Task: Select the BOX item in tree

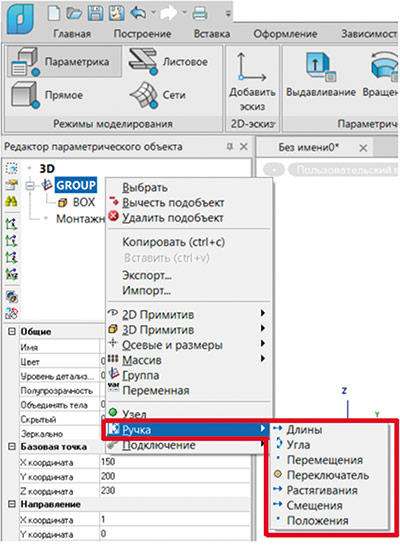Action: pos(84,202)
